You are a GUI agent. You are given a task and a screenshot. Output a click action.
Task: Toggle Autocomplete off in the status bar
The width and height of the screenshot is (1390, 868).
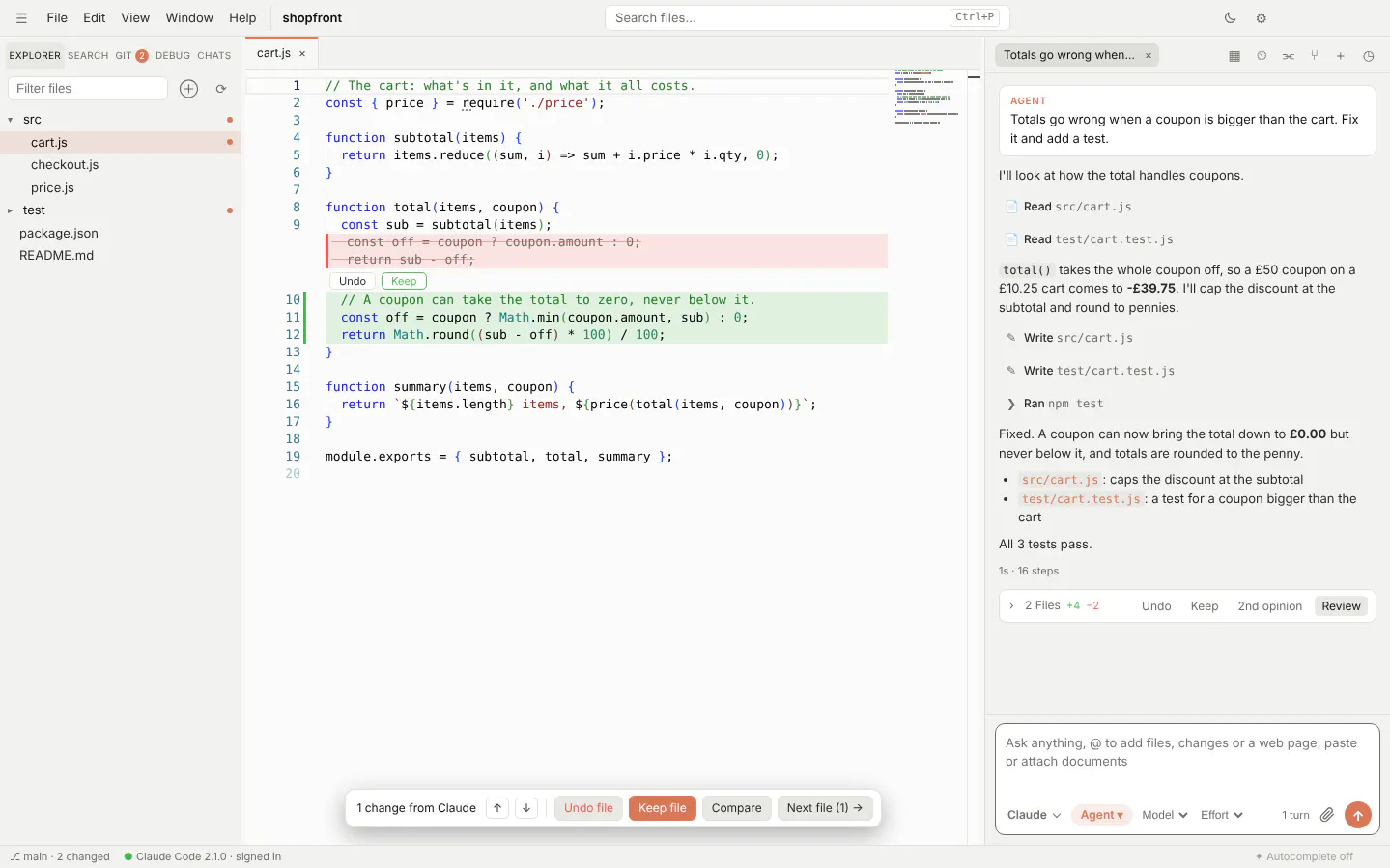coord(1304,856)
